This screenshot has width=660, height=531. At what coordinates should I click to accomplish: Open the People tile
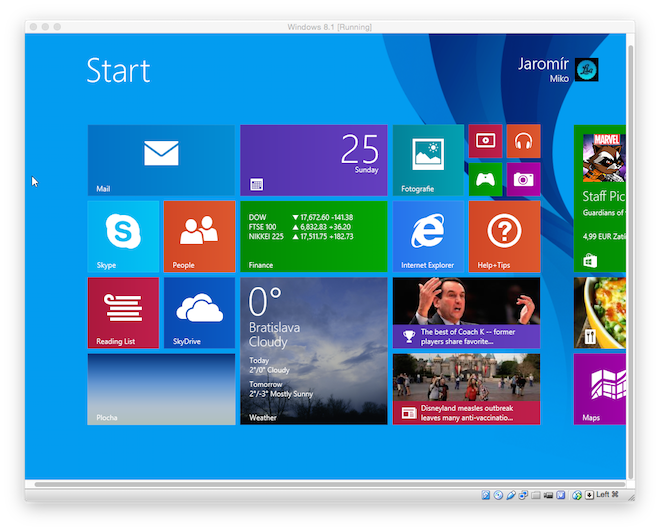point(200,236)
